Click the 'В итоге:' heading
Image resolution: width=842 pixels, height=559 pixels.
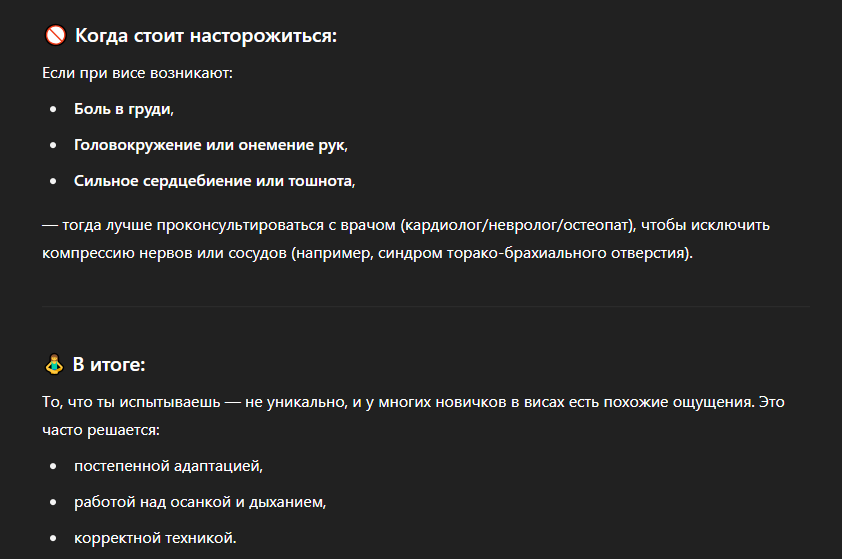[109, 364]
